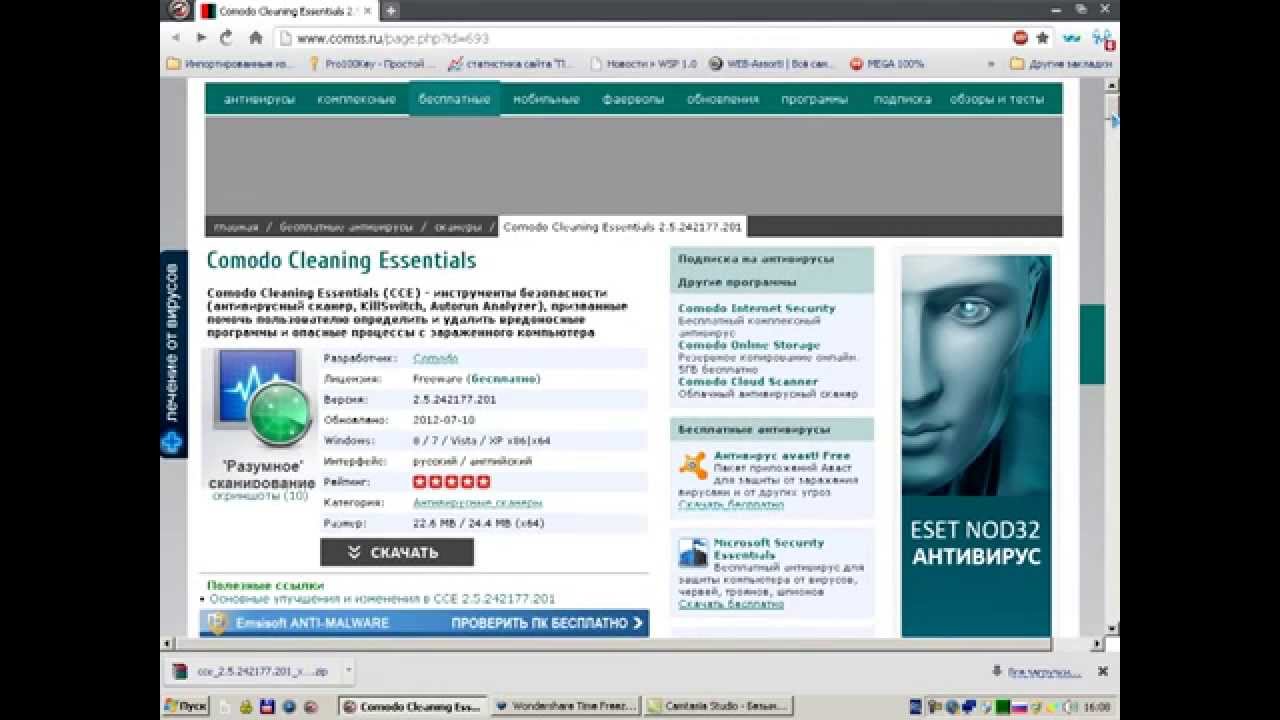Select the мобильные menu item
Viewport: 1280px width, 720px height.
coord(547,99)
